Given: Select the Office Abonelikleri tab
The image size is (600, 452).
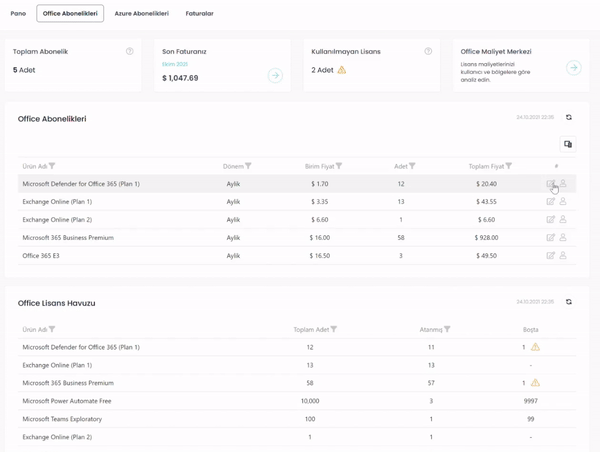Looking at the screenshot, I should 70,13.
